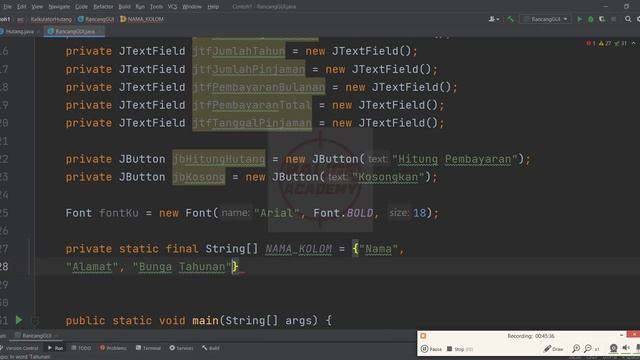Click "Hitung Pembayaran" string literal
This screenshot has width=640, height=360.
(x=455, y=159)
